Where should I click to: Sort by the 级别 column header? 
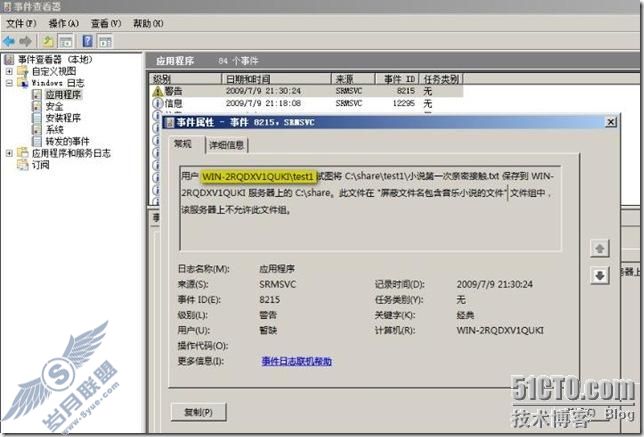coord(186,79)
